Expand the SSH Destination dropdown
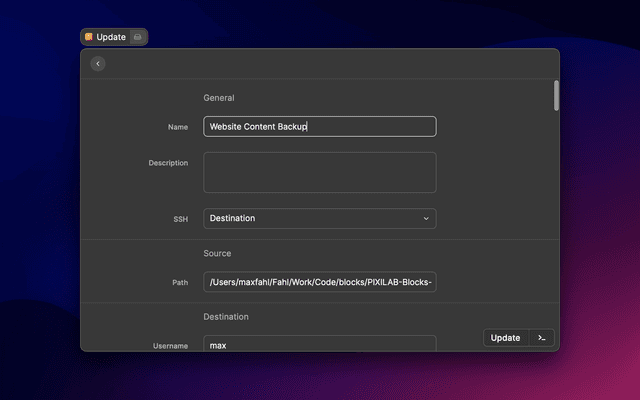The height and width of the screenshot is (400, 640). [320, 218]
